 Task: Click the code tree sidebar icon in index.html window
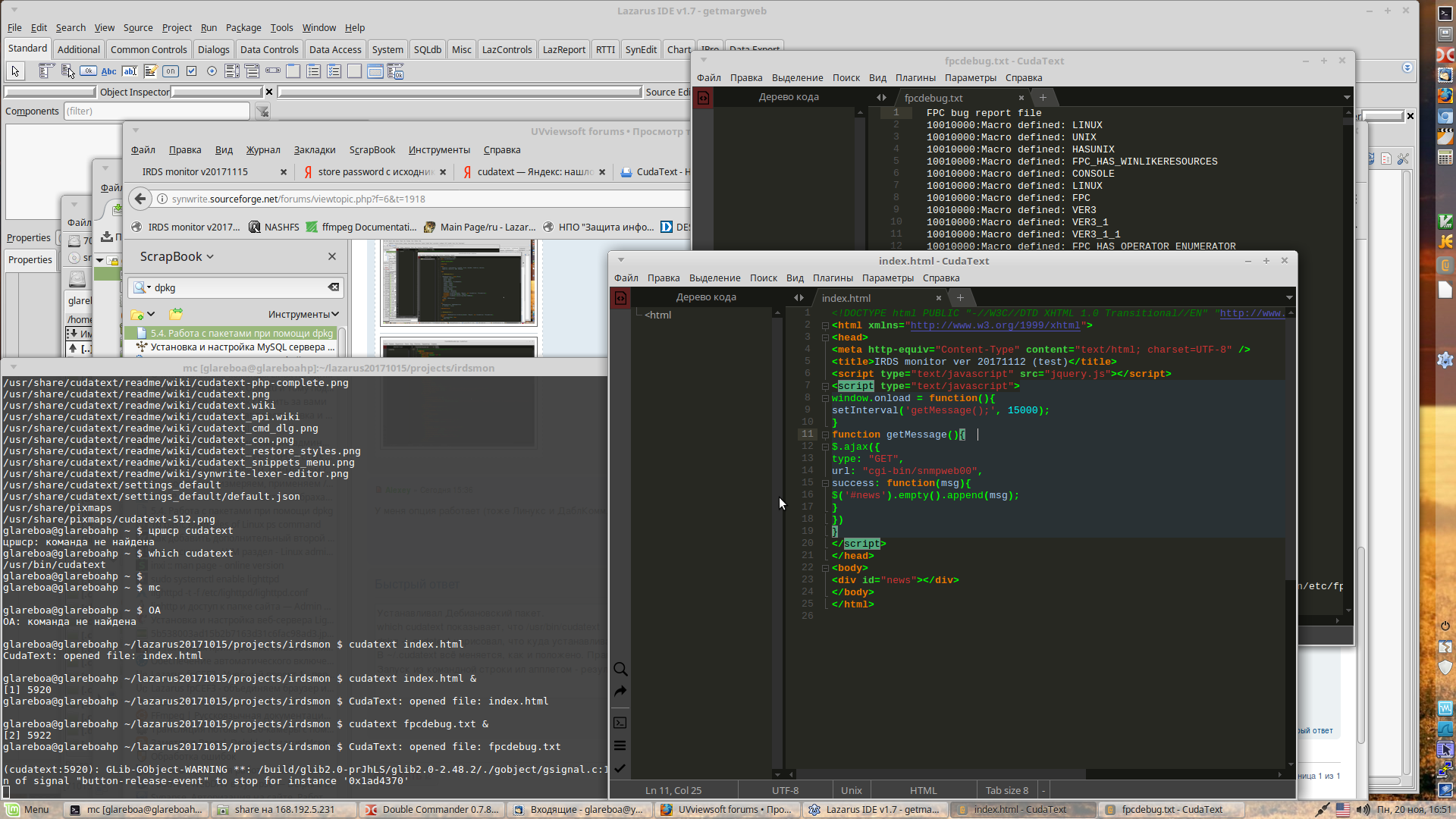click(x=620, y=298)
